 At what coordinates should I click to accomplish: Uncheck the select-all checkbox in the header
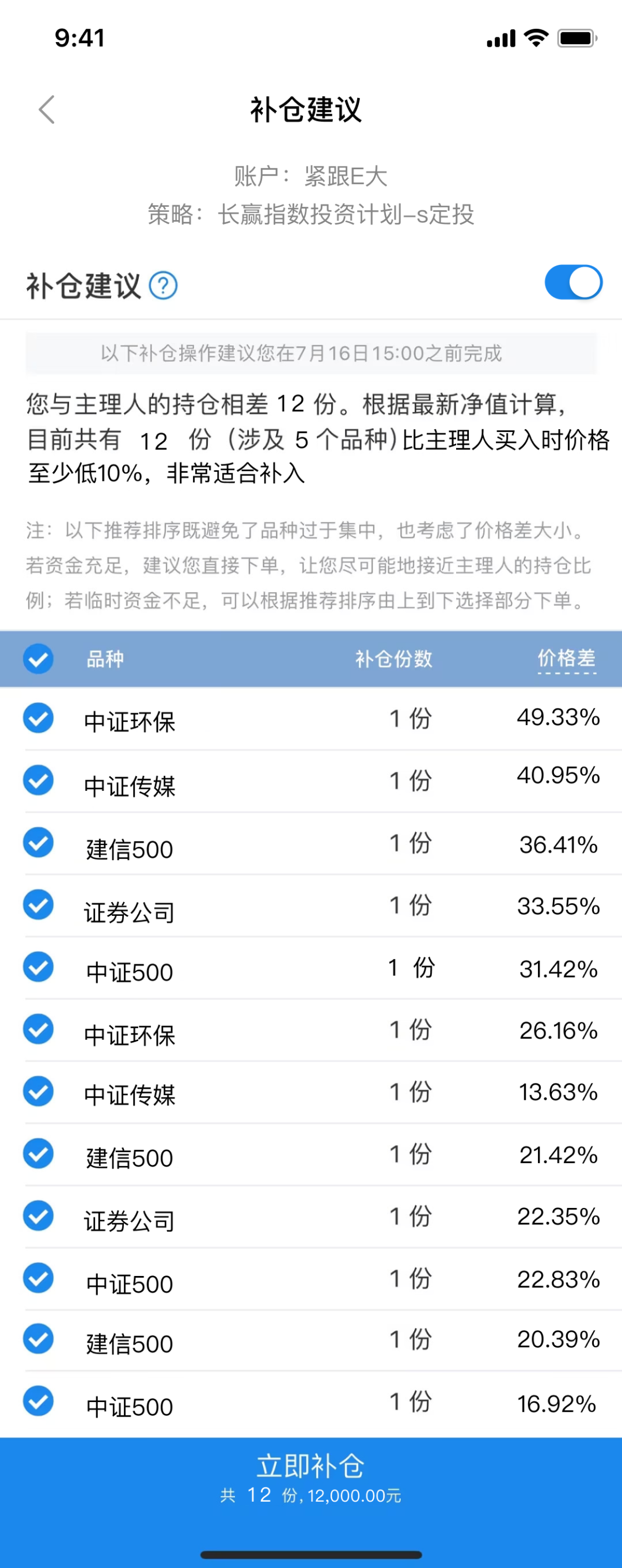point(39,658)
